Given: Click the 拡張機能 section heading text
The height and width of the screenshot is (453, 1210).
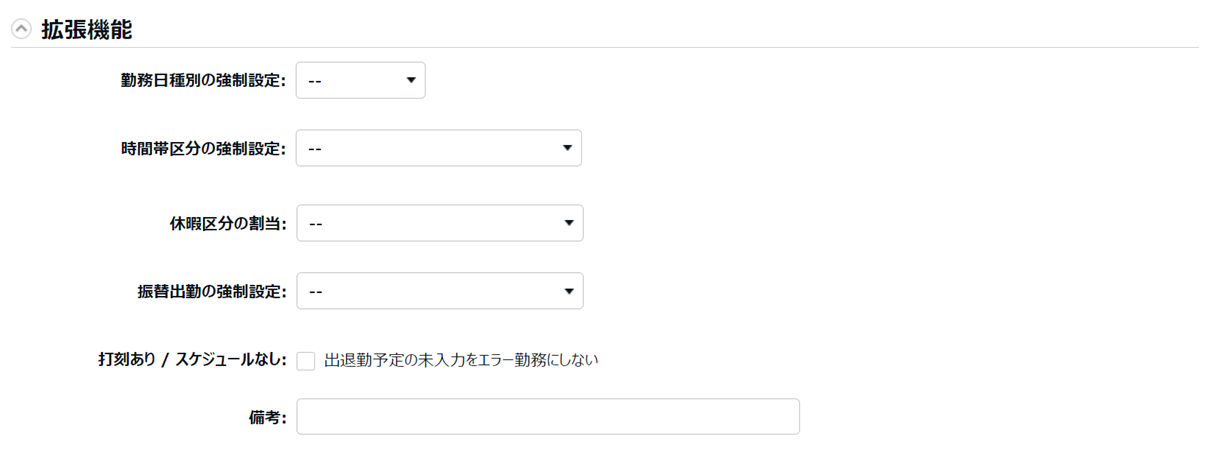Looking at the screenshot, I should (x=86, y=30).
